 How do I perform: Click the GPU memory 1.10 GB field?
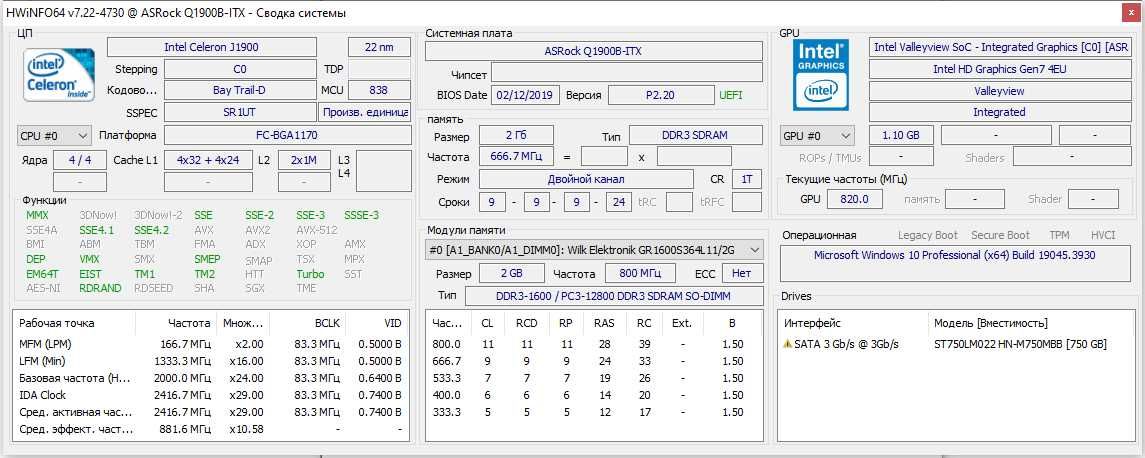pos(902,136)
